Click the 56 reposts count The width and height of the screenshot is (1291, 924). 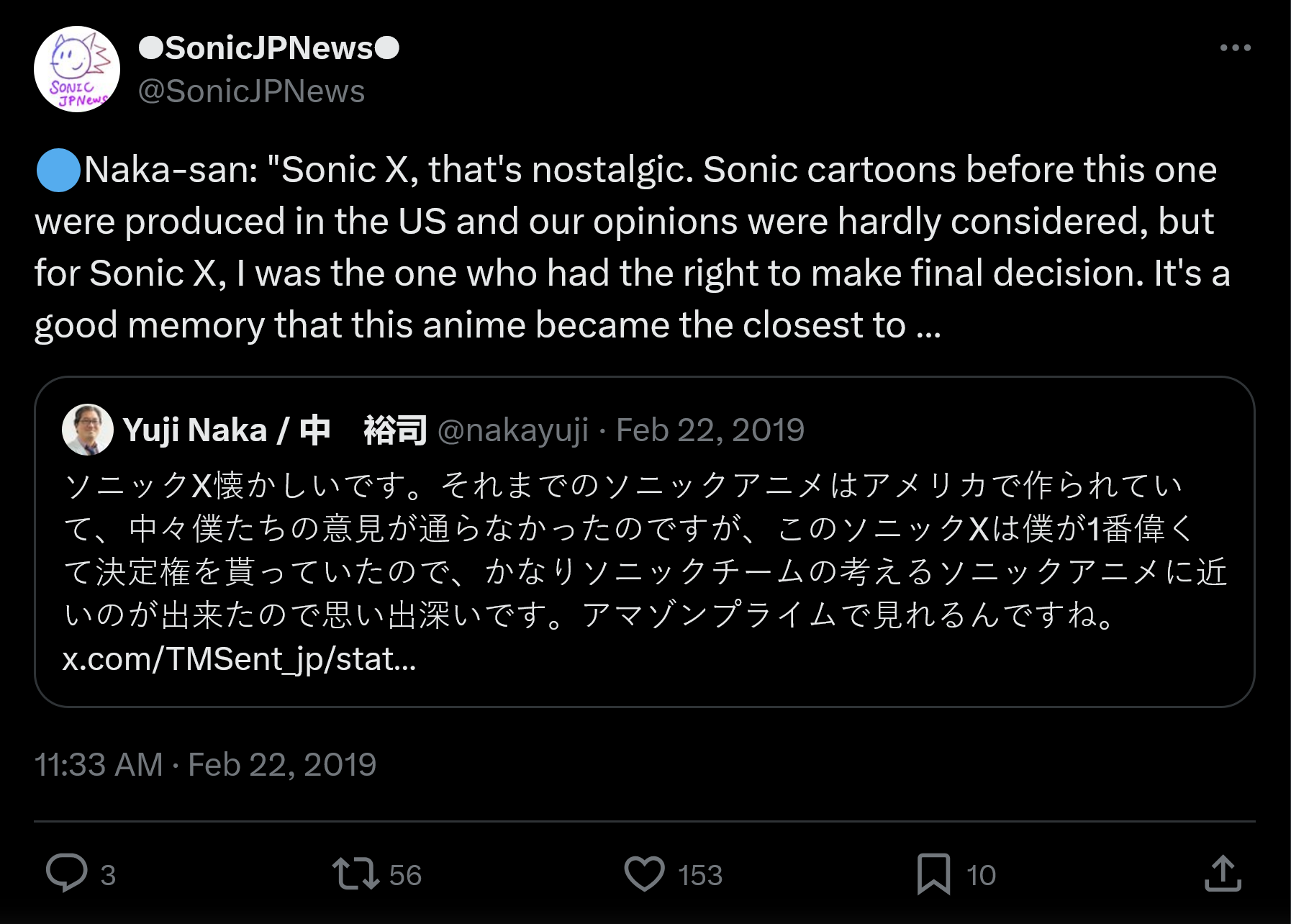tap(405, 875)
